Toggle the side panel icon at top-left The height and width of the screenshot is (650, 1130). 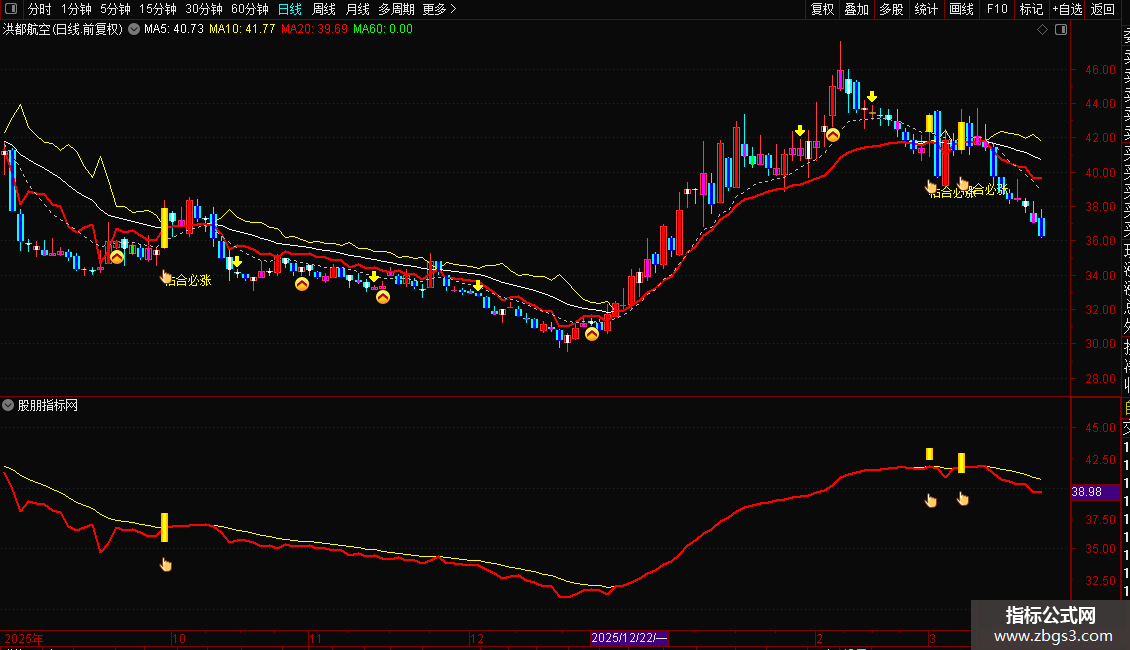11,9
